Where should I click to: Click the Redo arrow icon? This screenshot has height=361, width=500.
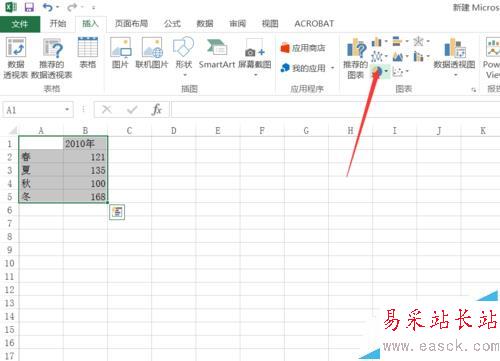point(72,7)
